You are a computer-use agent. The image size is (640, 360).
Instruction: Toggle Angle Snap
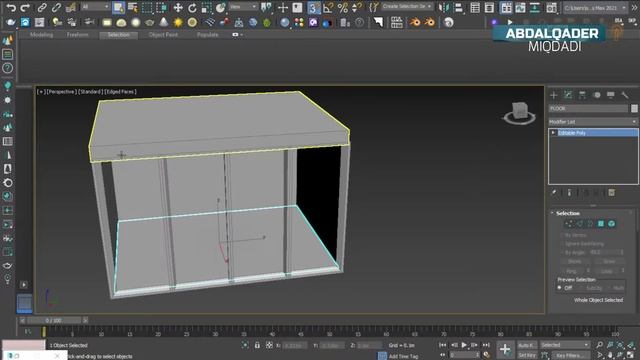point(328,7)
